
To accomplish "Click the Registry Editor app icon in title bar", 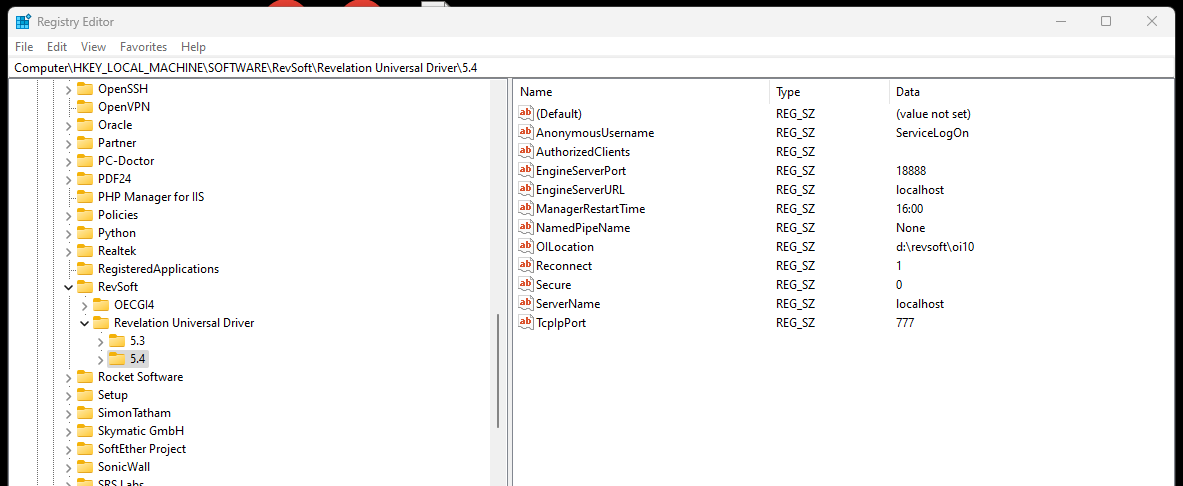I will pos(23,22).
